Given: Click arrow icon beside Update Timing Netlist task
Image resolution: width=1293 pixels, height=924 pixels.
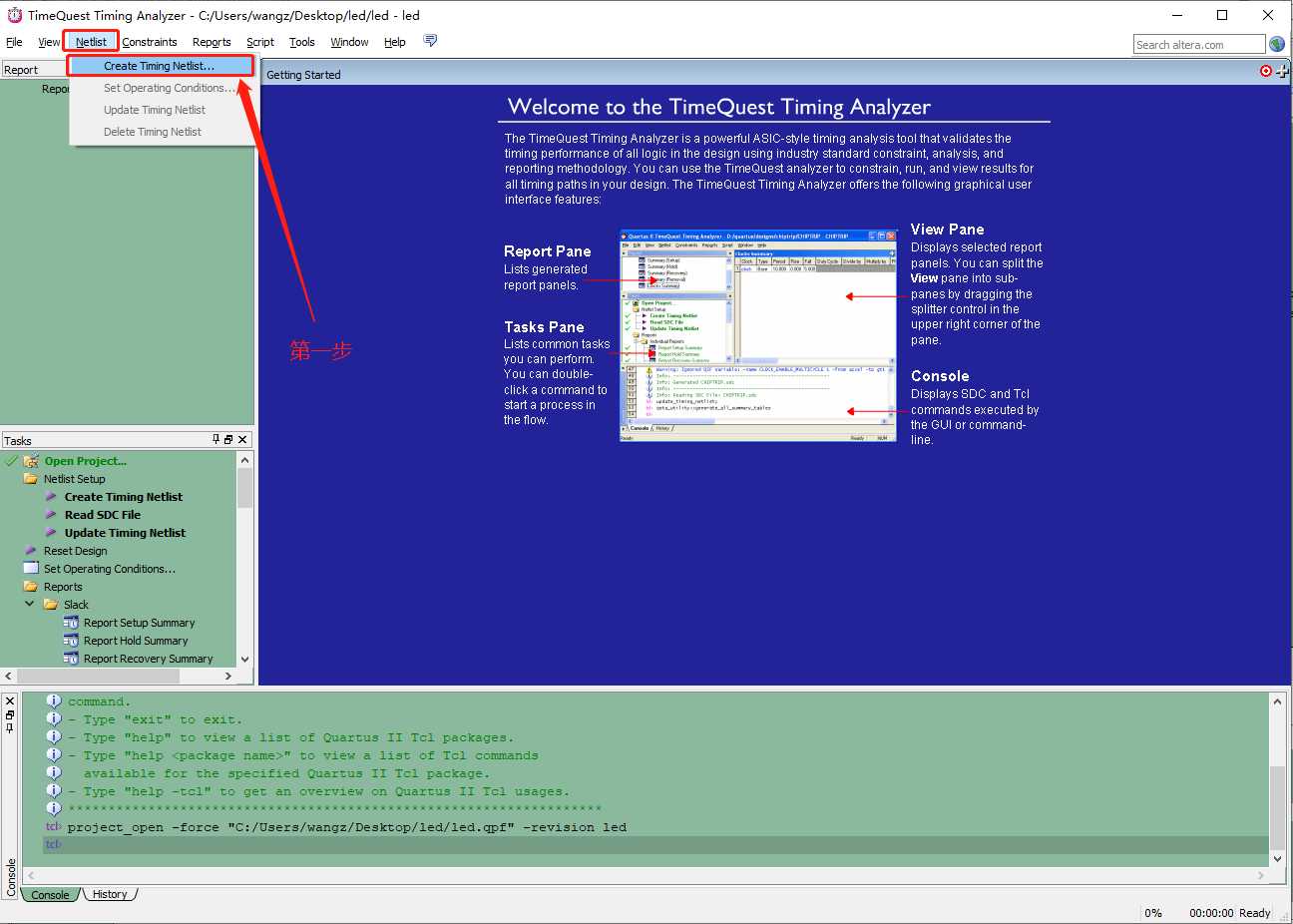Looking at the screenshot, I should pos(51,533).
